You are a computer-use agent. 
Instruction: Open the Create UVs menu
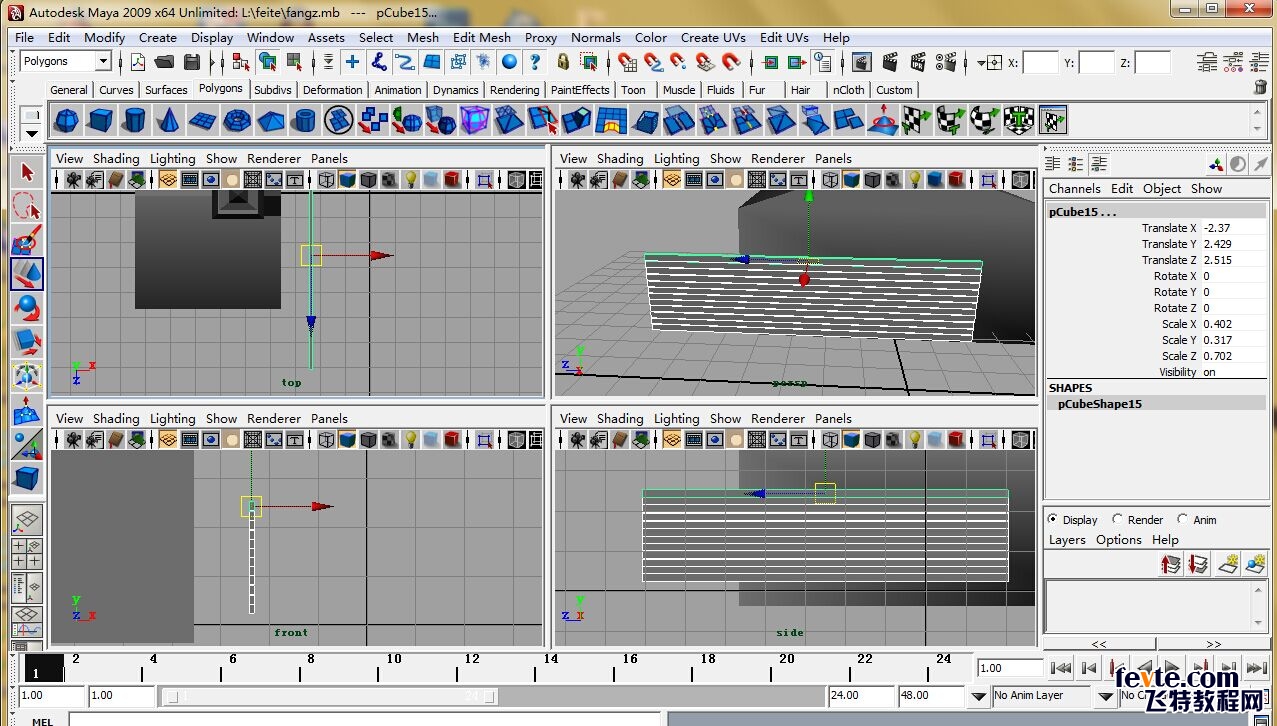click(714, 38)
